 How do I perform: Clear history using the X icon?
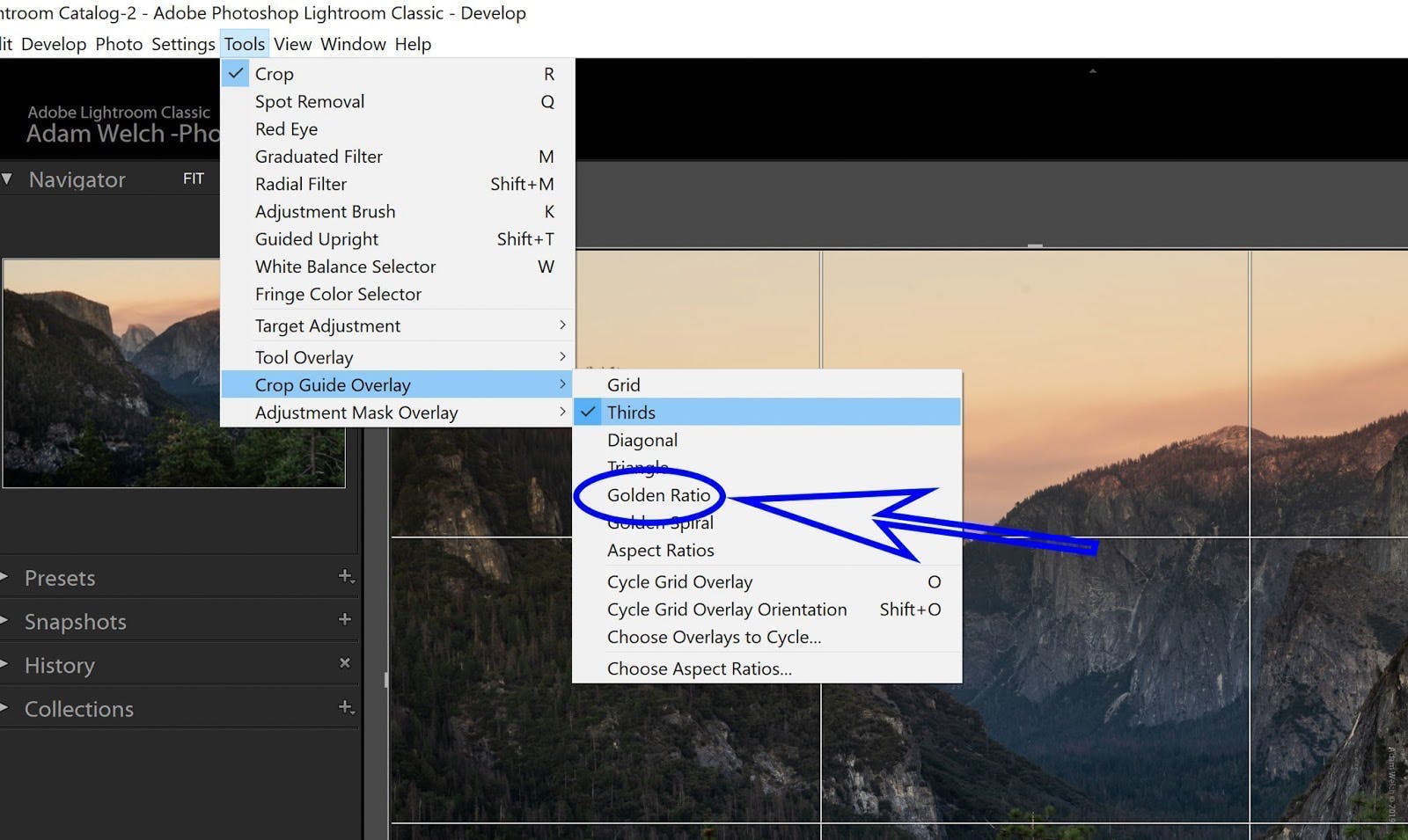click(x=345, y=662)
